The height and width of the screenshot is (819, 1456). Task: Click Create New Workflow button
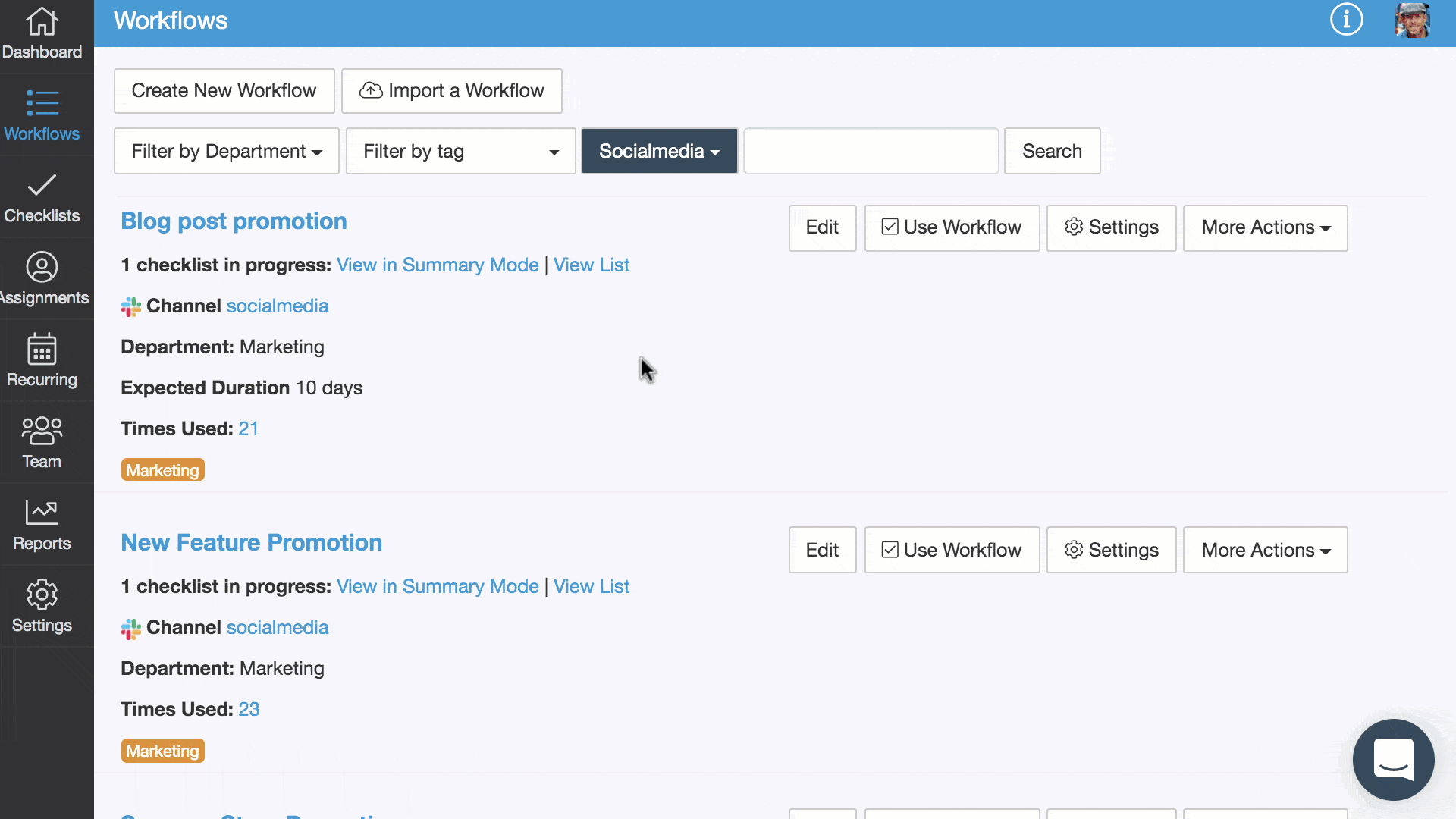point(224,91)
